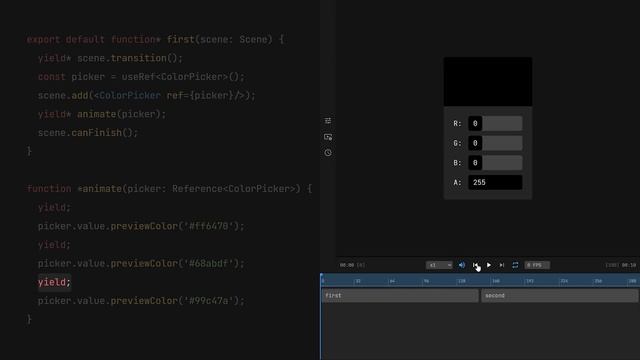Click the A: label in color picker

[457, 182]
